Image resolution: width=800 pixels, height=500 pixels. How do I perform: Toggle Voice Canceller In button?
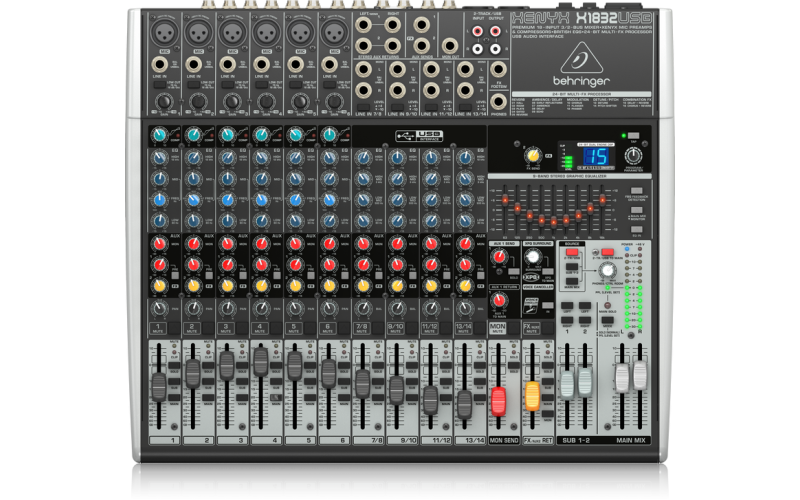[547, 306]
